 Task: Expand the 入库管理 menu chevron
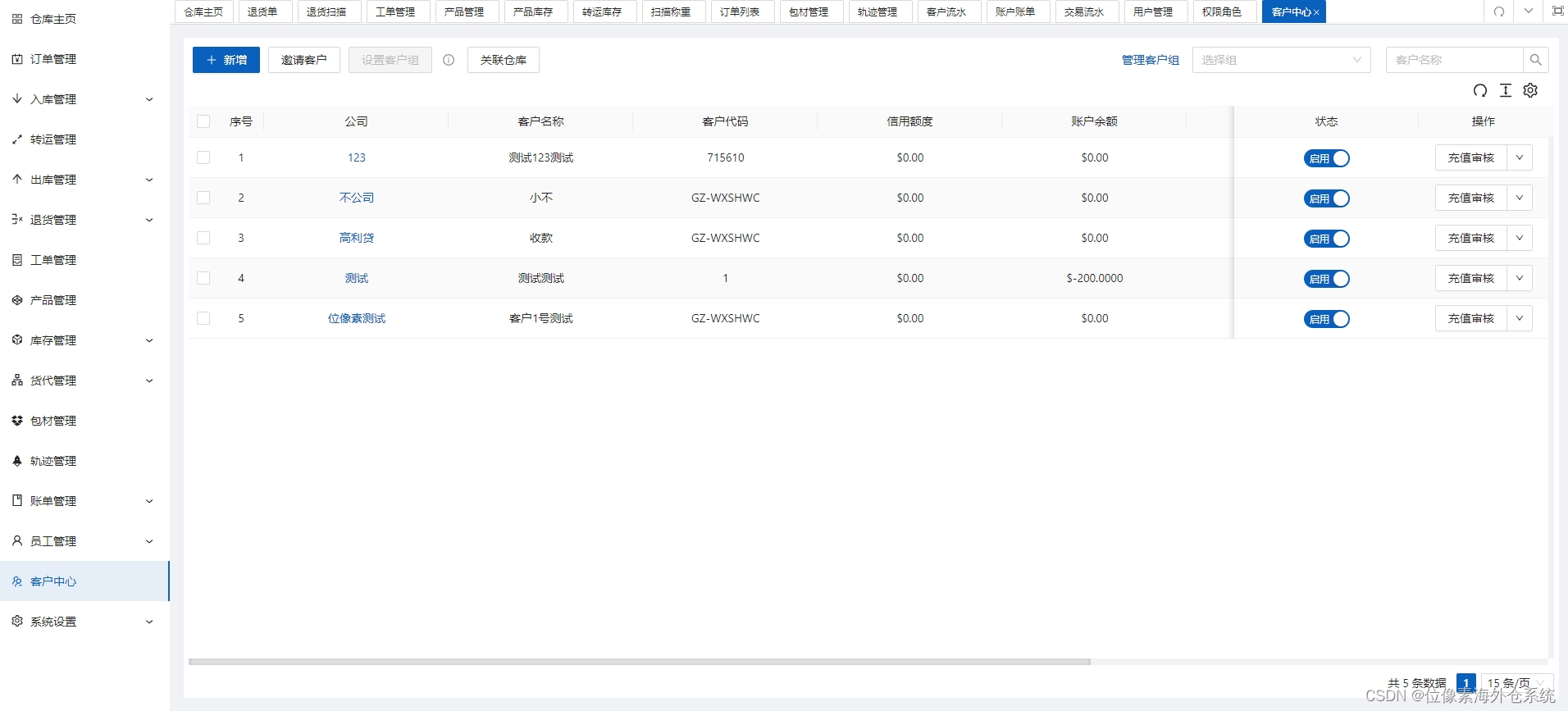[149, 99]
